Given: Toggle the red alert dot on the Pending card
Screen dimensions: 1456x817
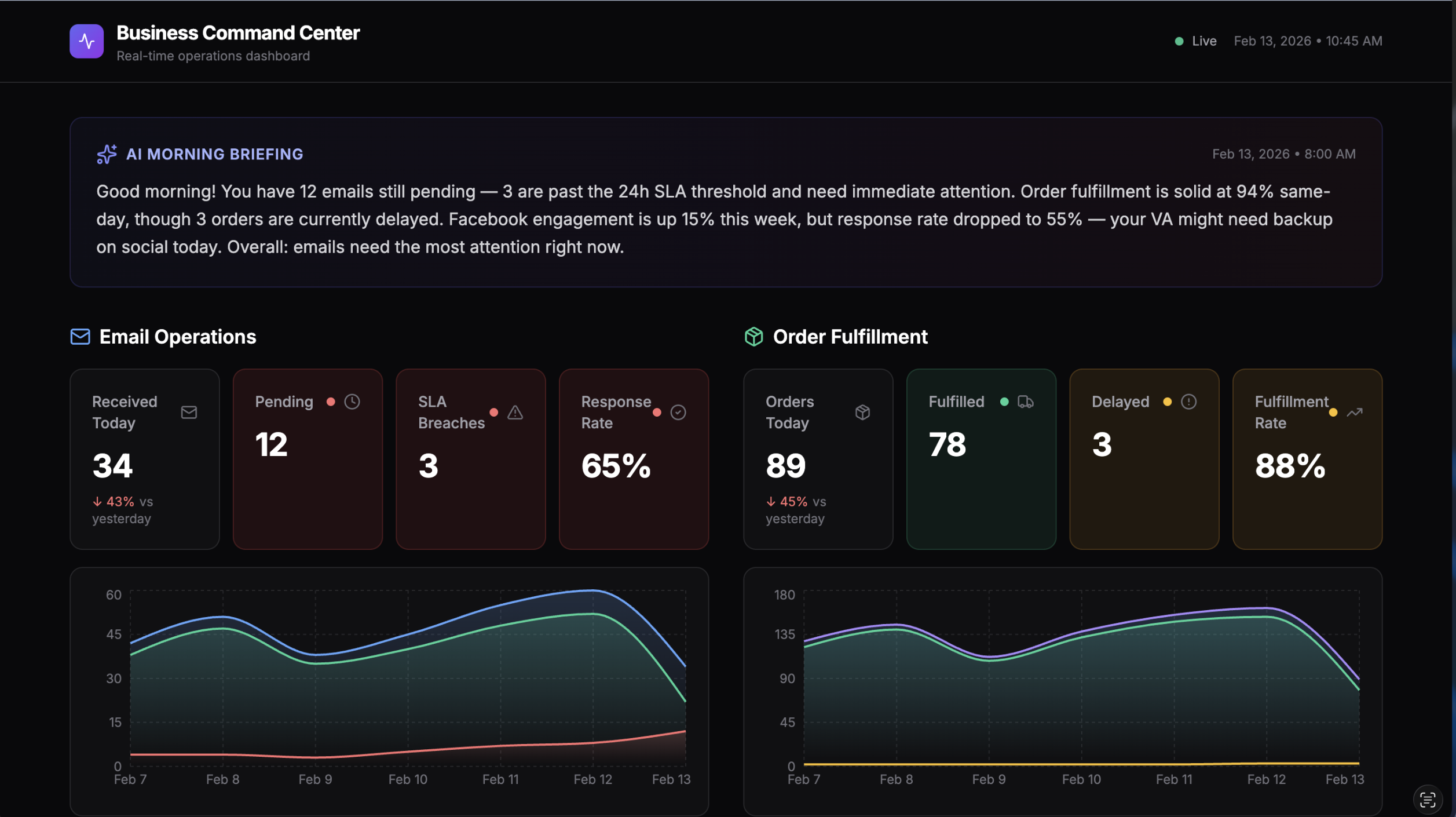Looking at the screenshot, I should (332, 401).
